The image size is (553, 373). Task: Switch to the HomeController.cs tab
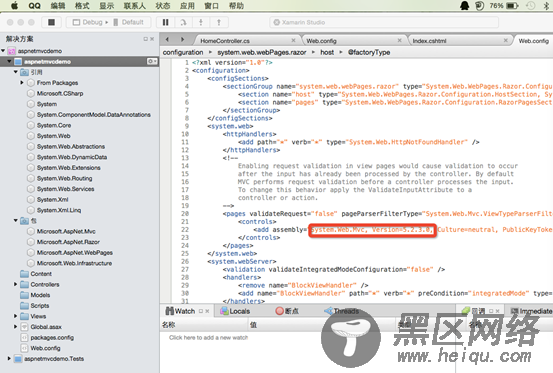(x=225, y=41)
